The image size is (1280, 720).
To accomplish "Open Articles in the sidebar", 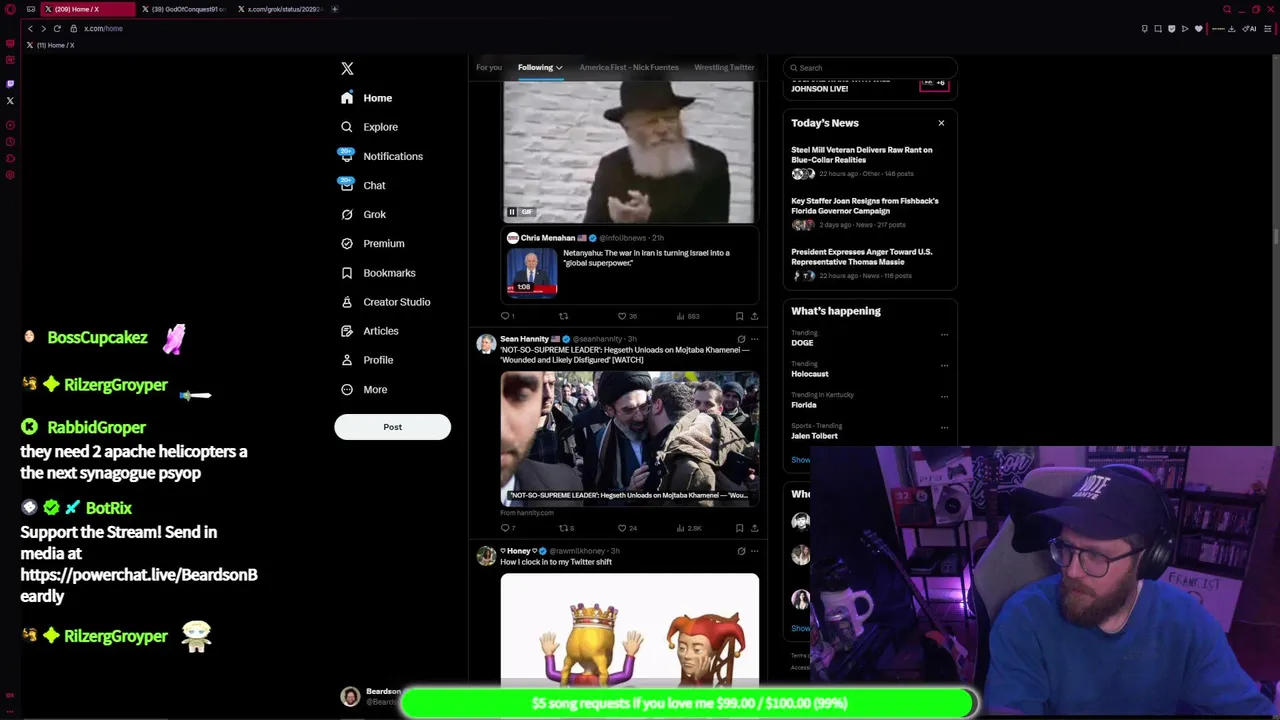I will [369, 331].
